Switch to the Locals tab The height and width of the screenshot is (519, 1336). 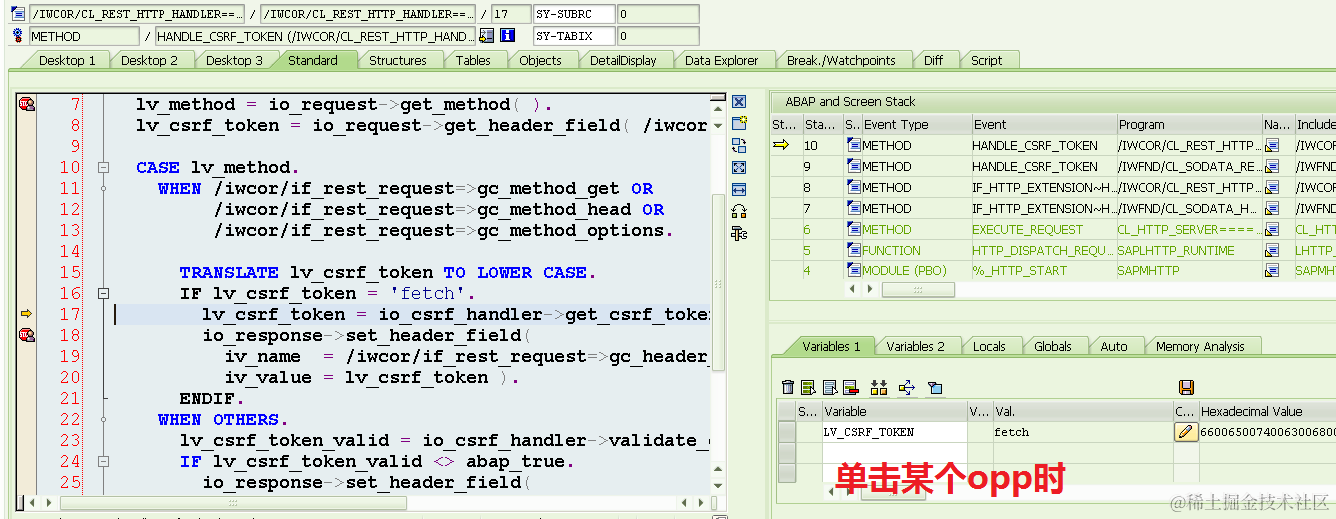989,346
